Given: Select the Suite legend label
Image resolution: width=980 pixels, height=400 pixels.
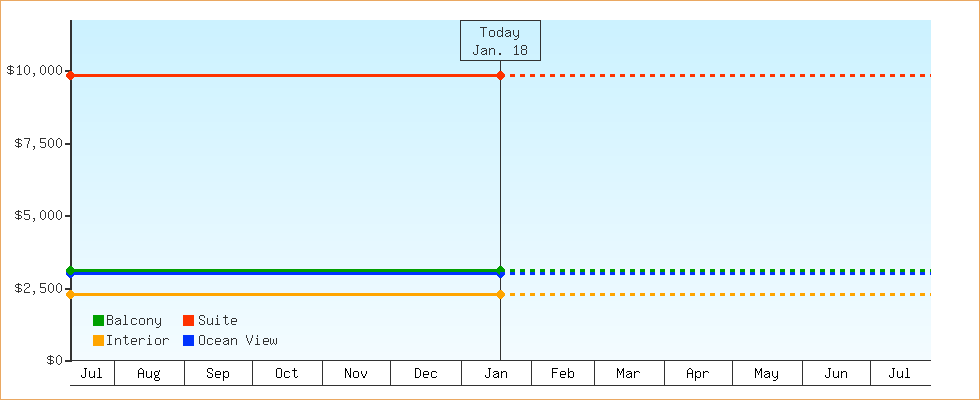Looking at the screenshot, I should [x=217, y=321].
